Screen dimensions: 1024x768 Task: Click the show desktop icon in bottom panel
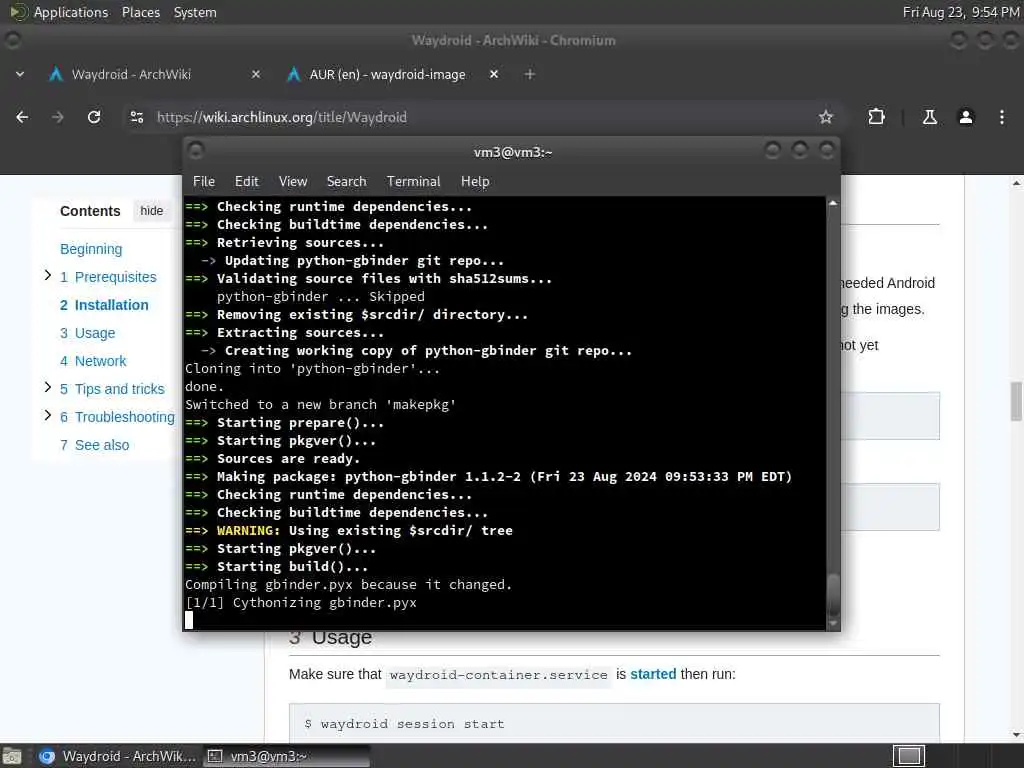point(12,756)
